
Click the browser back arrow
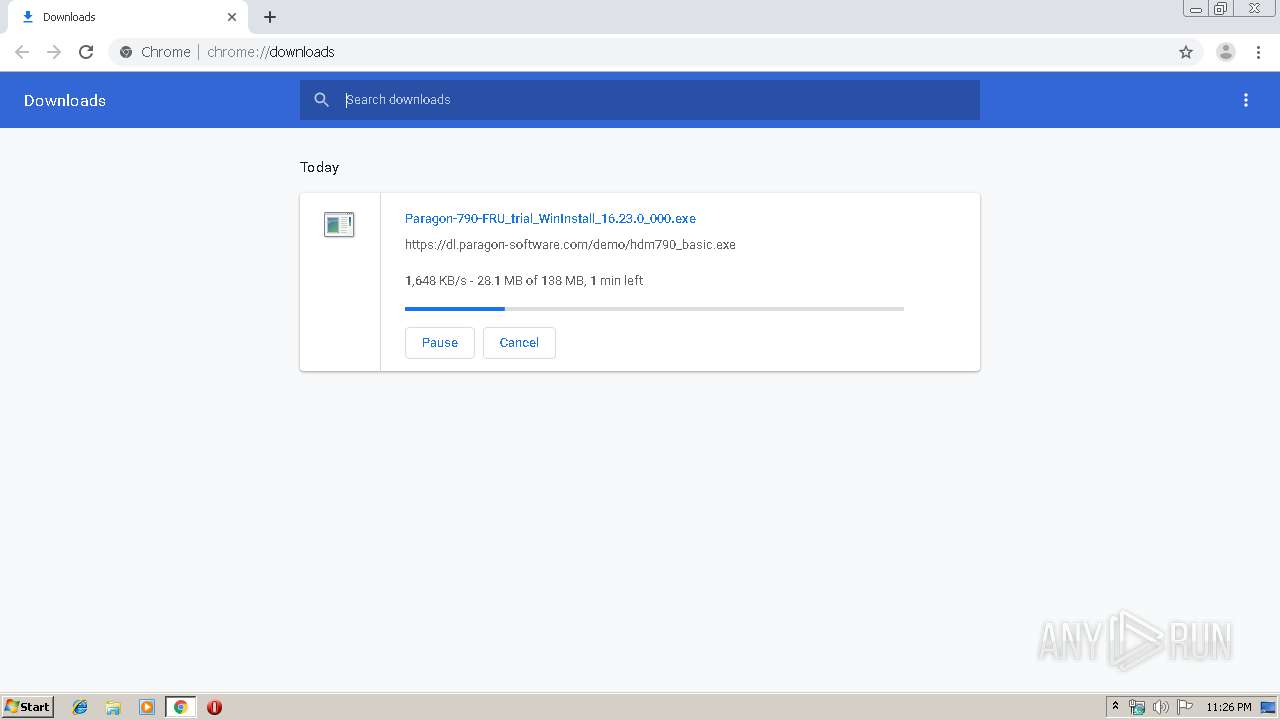click(22, 52)
